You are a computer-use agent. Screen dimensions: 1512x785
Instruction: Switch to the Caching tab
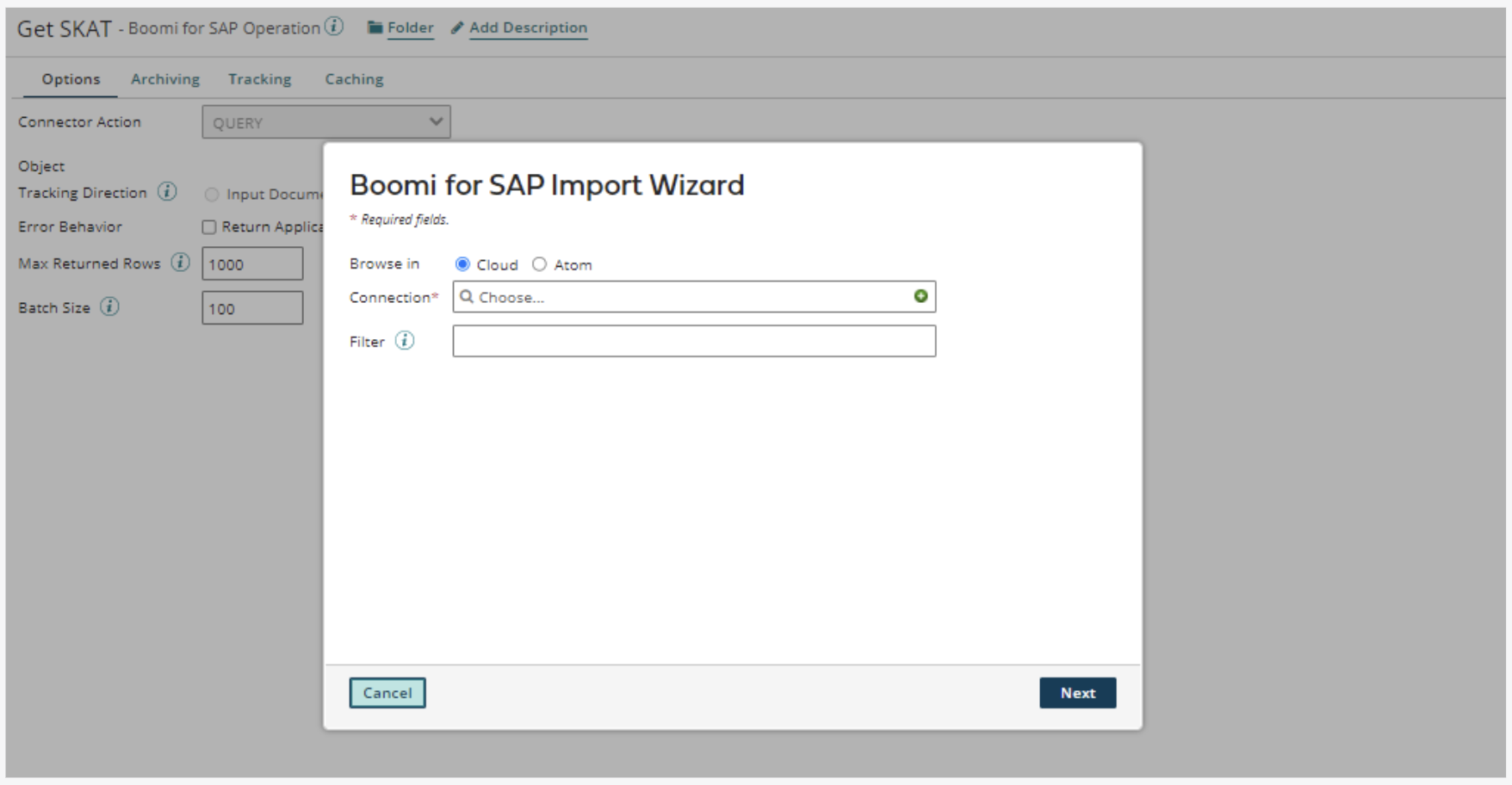click(354, 79)
